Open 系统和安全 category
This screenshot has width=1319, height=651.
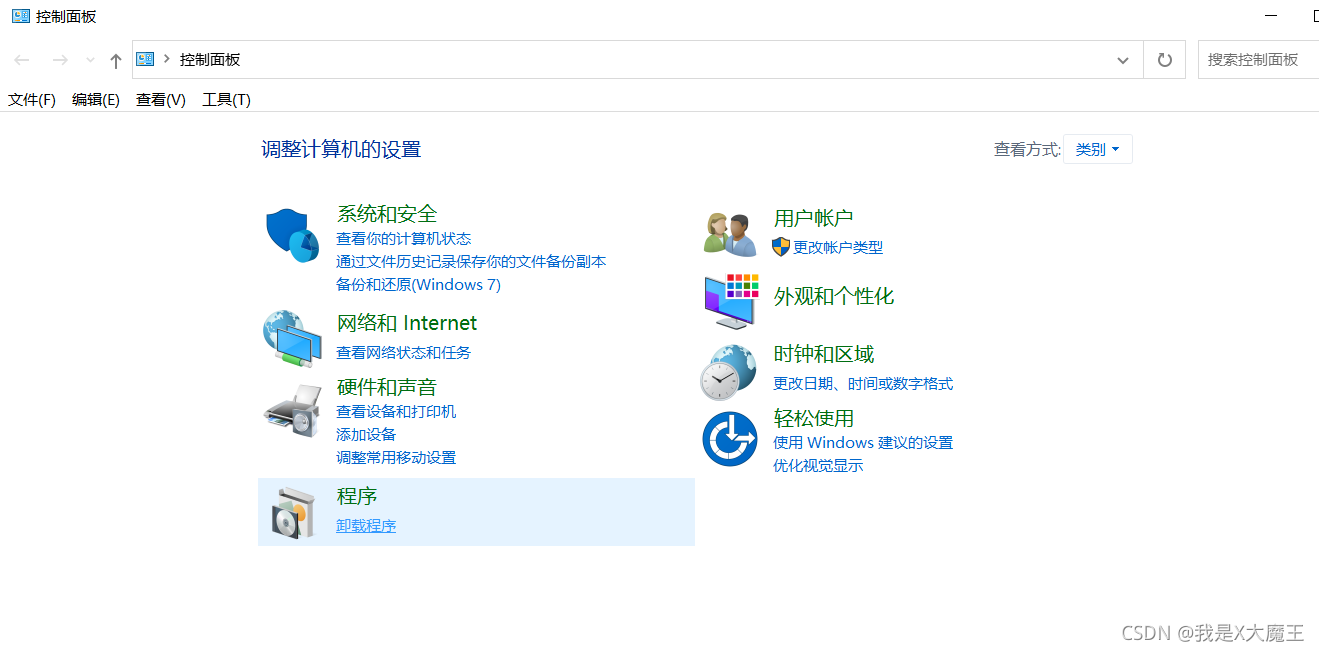coord(387,213)
